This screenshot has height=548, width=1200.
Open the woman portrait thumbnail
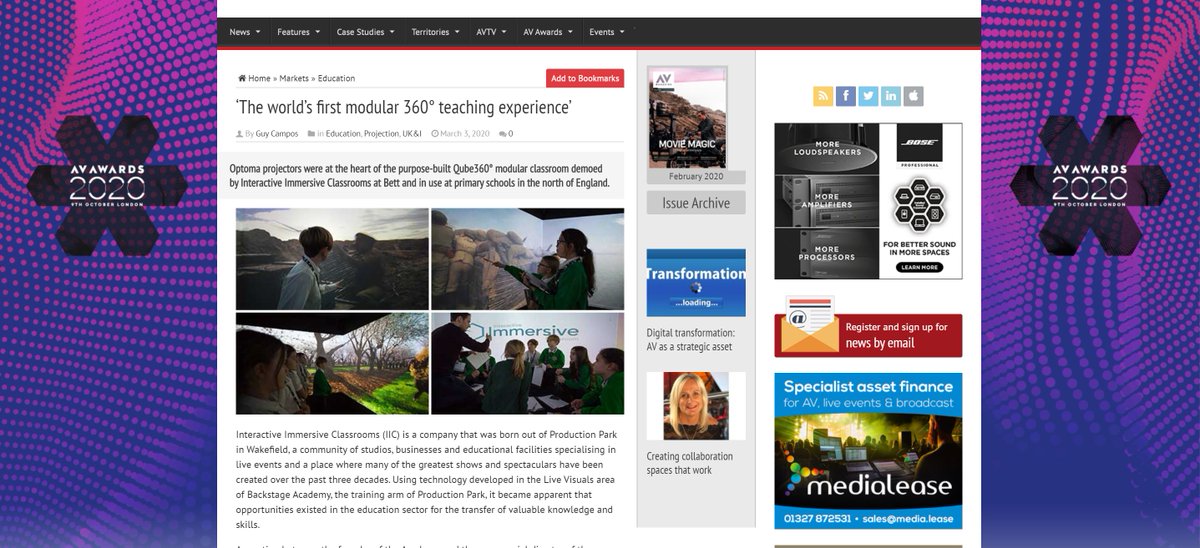pyautogui.click(x=696, y=406)
